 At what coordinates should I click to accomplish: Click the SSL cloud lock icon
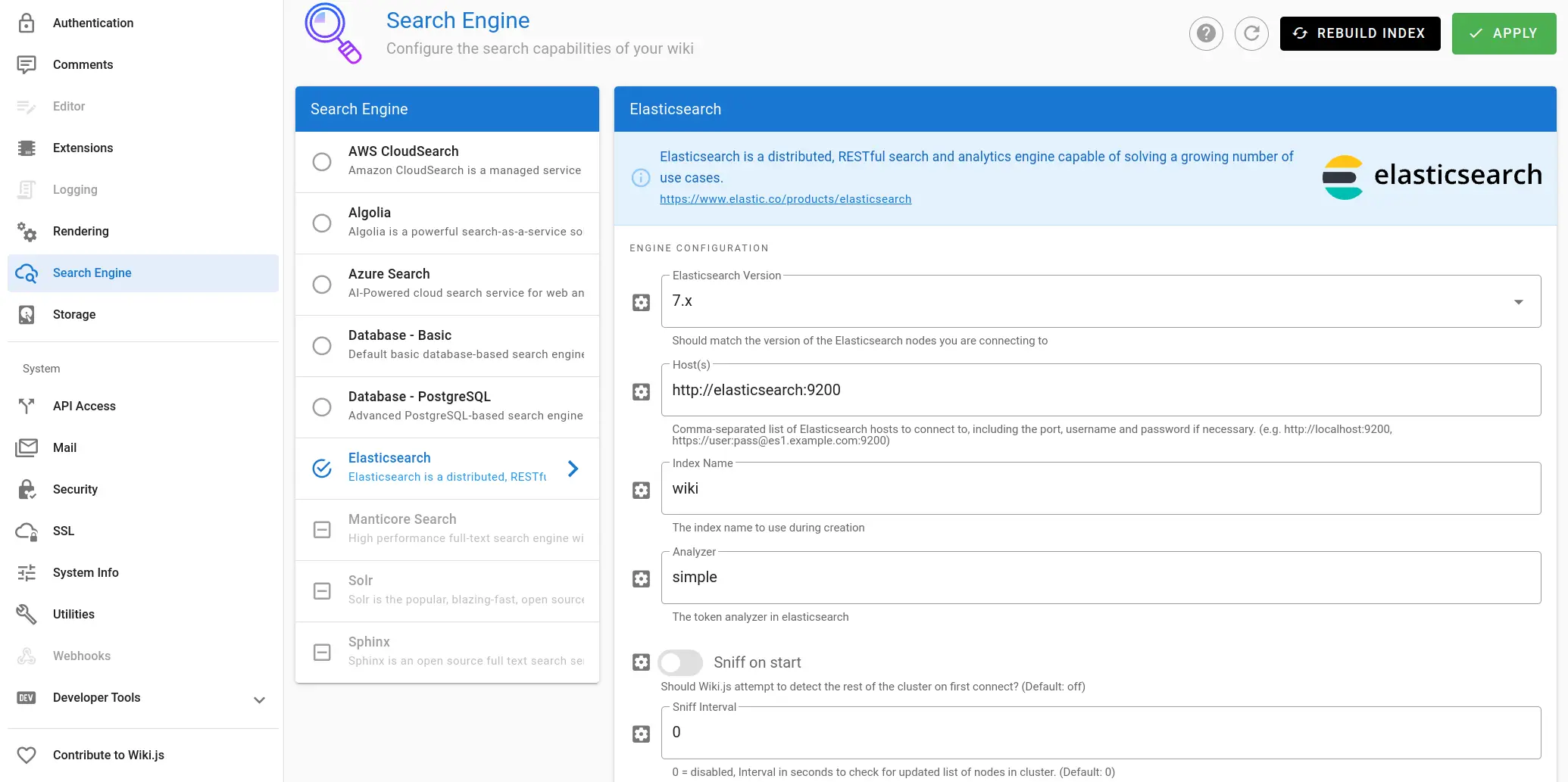click(x=27, y=531)
